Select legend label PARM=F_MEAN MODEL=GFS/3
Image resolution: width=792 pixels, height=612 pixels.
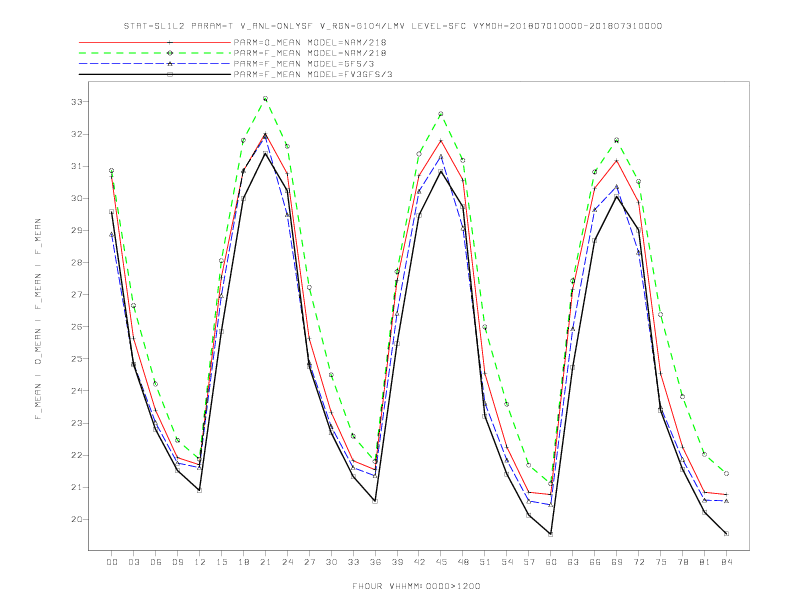[x=304, y=64]
